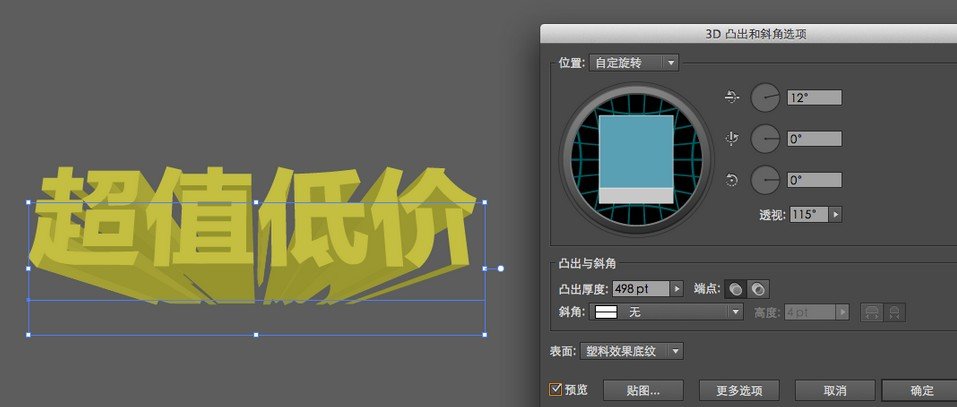Click the X-axis rotation dial

point(765,97)
